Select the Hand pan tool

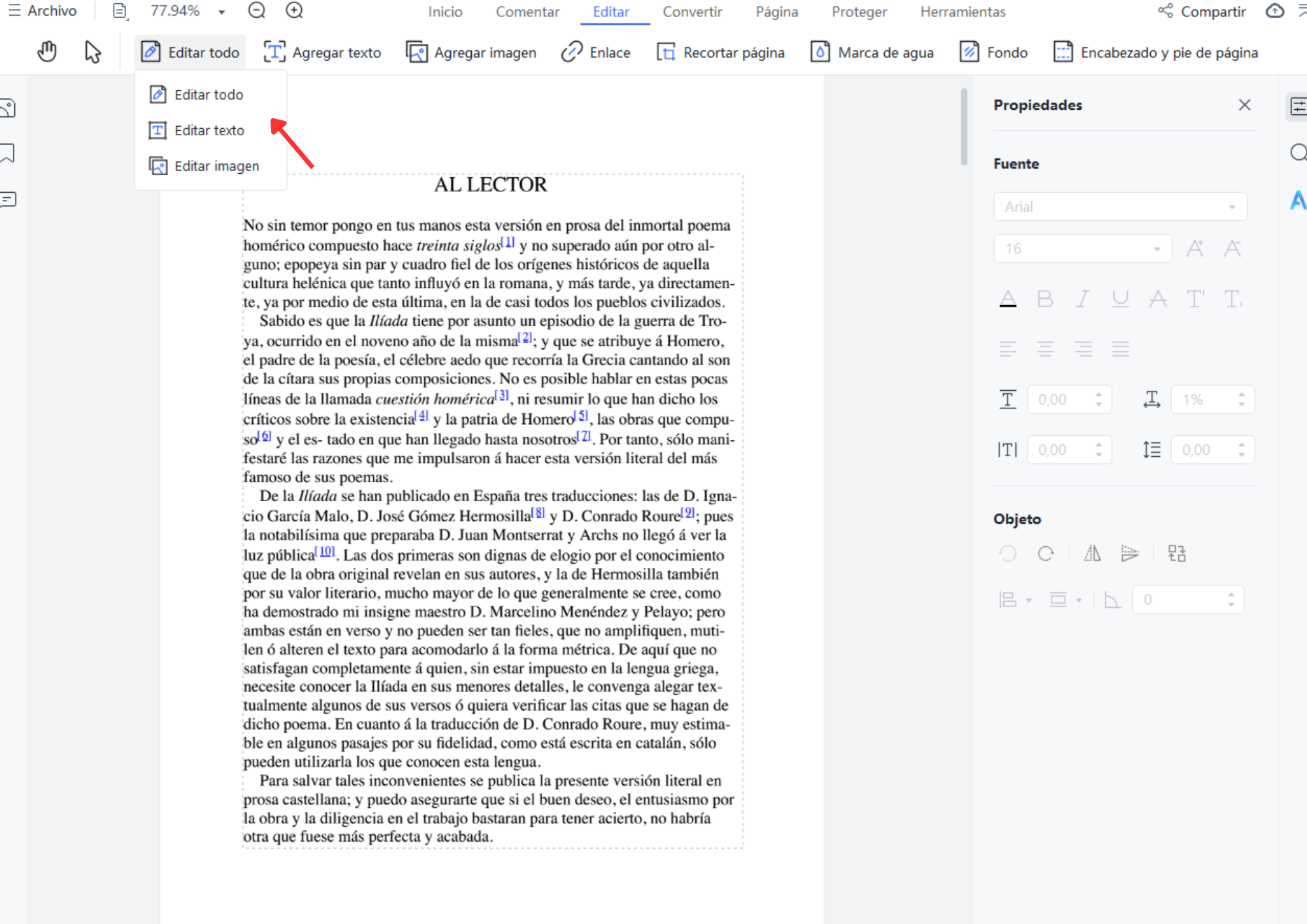(47, 52)
